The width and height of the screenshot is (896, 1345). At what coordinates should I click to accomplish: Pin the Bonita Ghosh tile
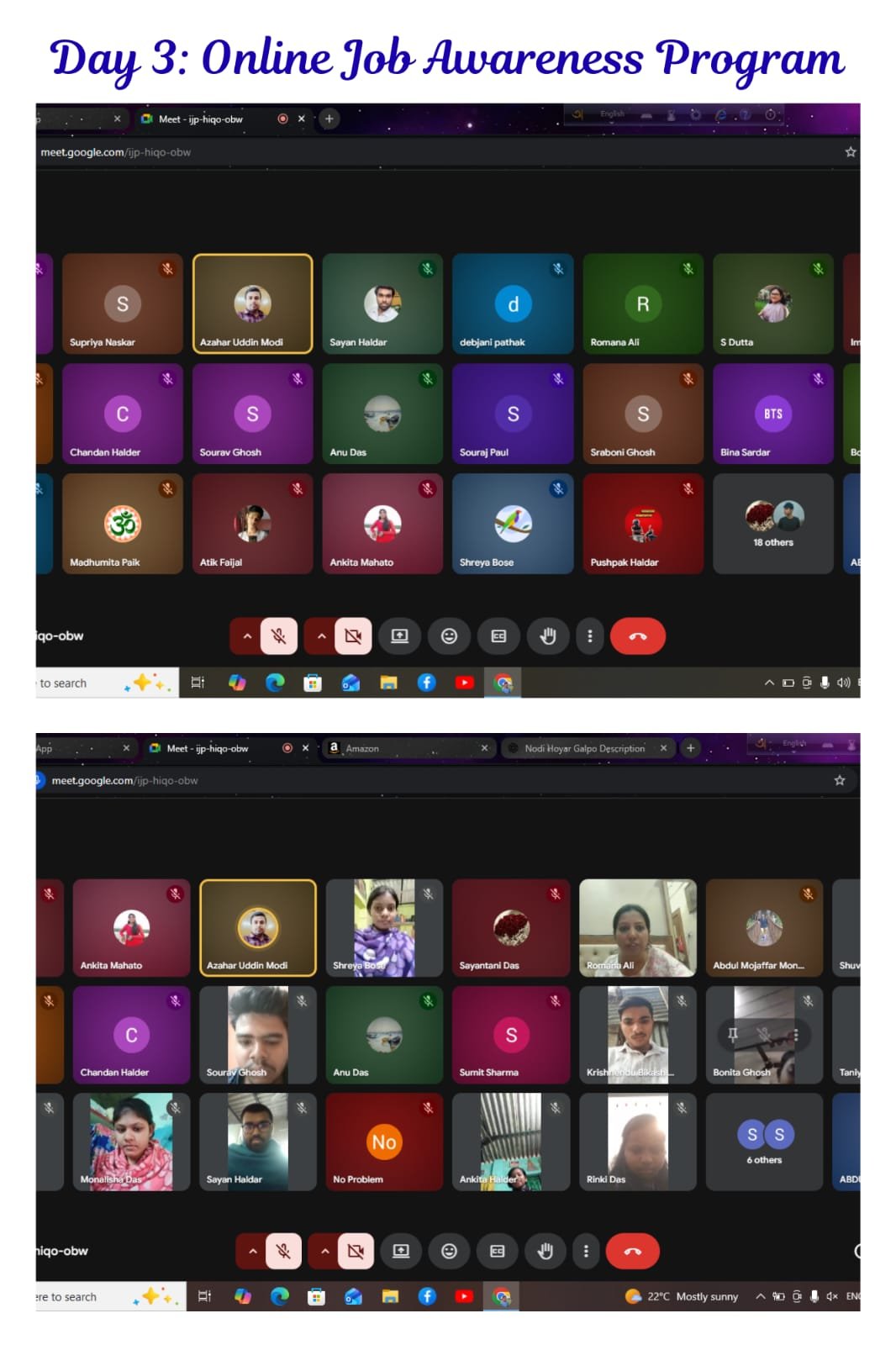tap(732, 1035)
